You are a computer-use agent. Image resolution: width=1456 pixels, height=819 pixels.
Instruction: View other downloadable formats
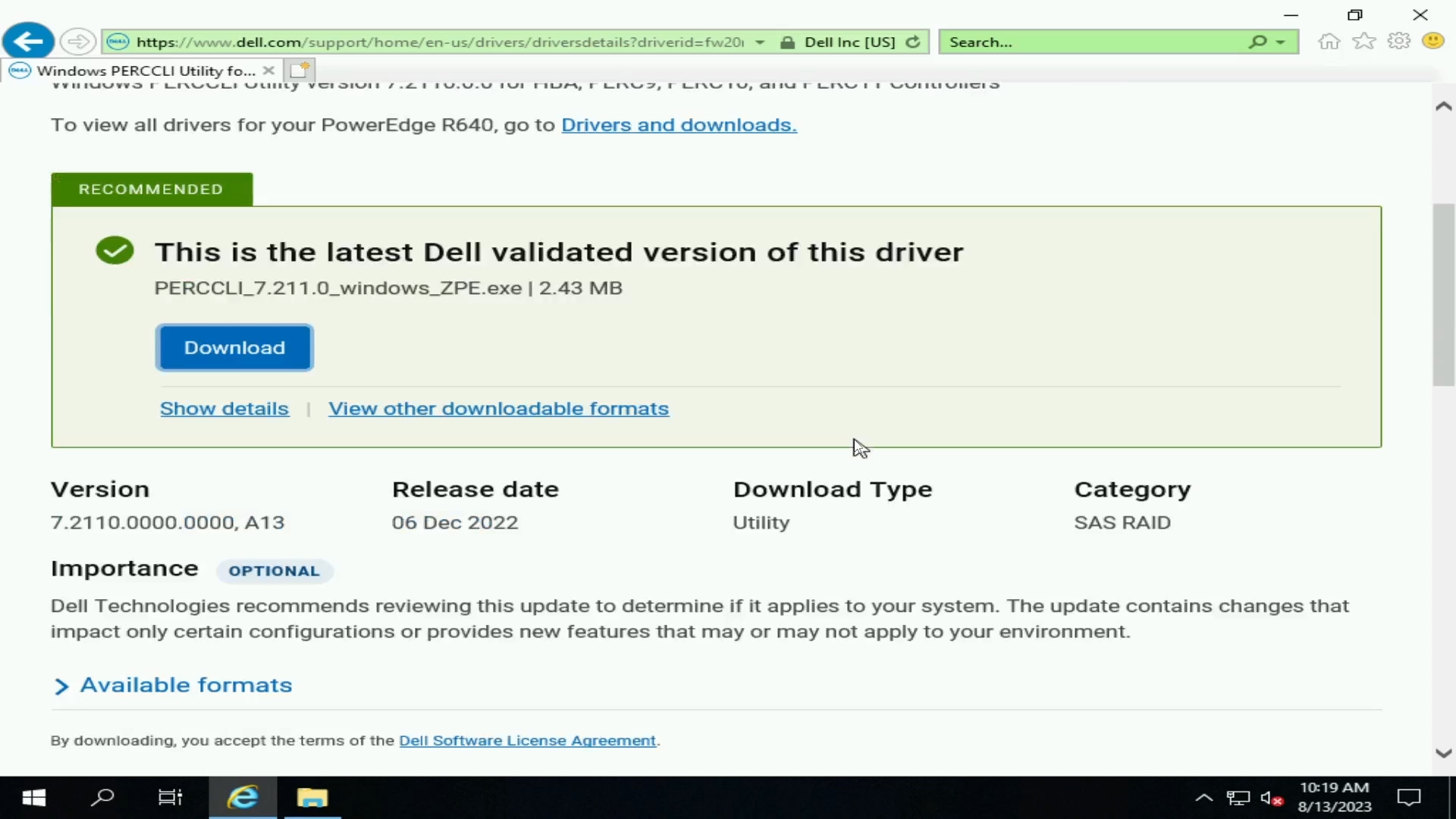[x=498, y=407]
